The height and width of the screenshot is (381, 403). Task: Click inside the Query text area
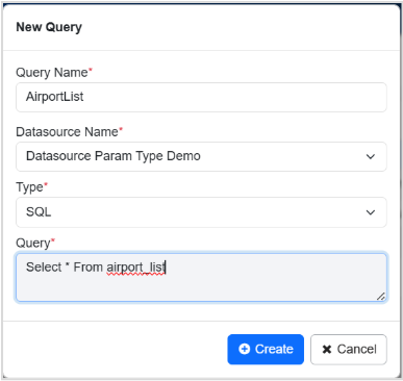click(x=201, y=277)
